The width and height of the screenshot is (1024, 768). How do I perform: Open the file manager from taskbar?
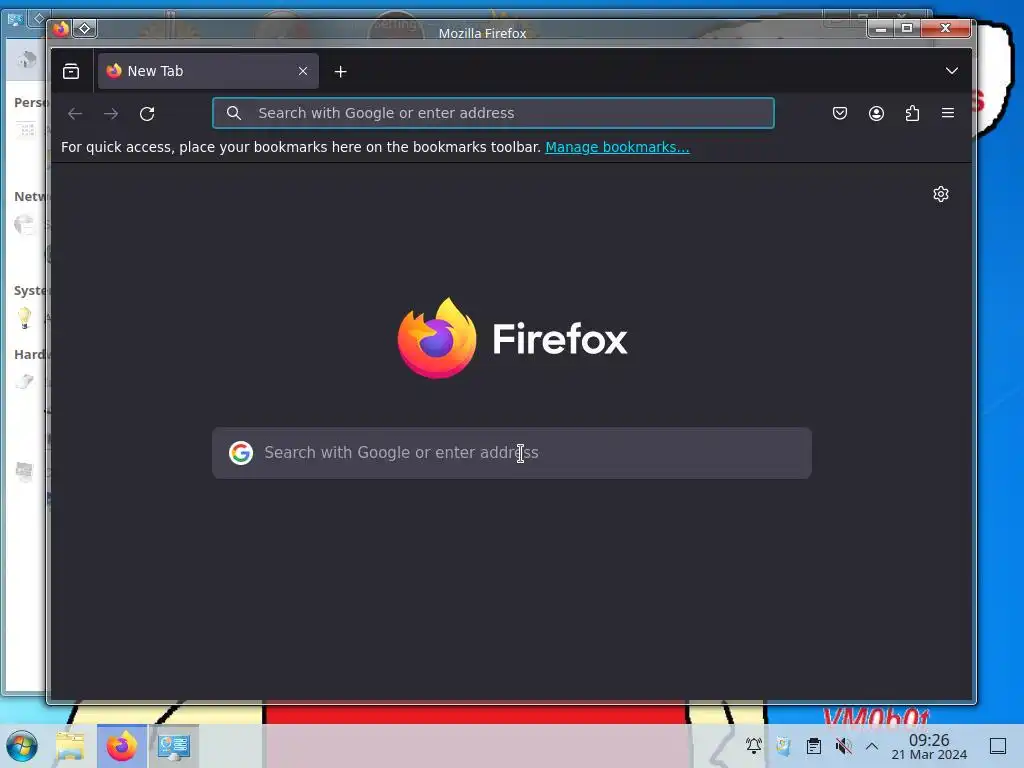point(71,746)
